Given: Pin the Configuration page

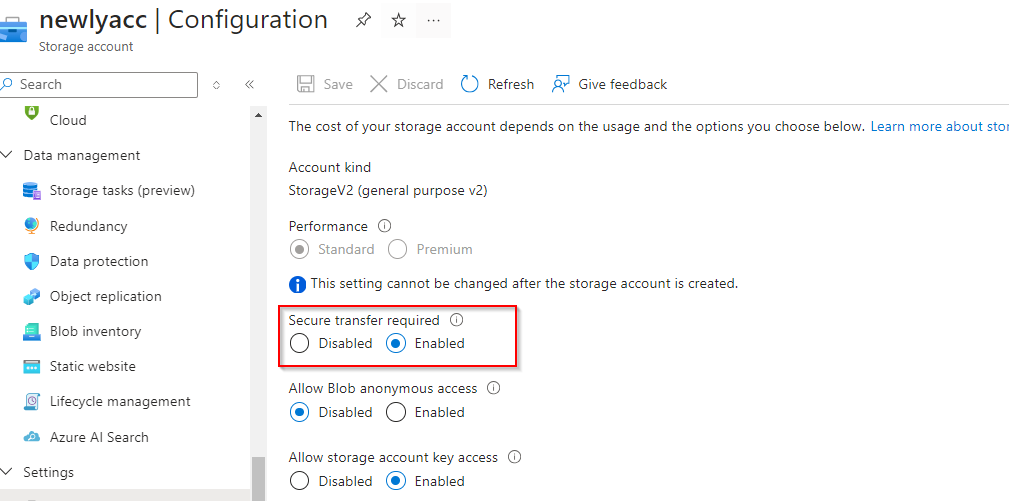Looking at the screenshot, I should [x=364, y=21].
